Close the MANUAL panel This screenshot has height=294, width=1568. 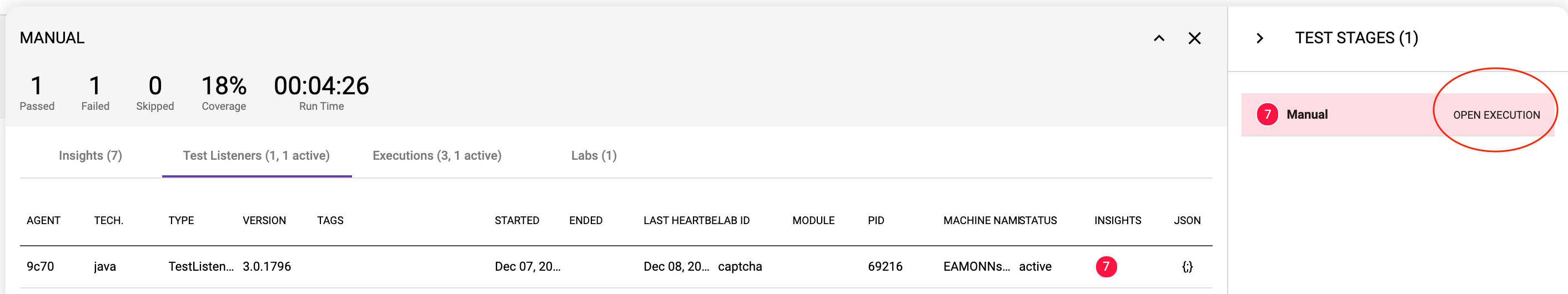click(1194, 38)
